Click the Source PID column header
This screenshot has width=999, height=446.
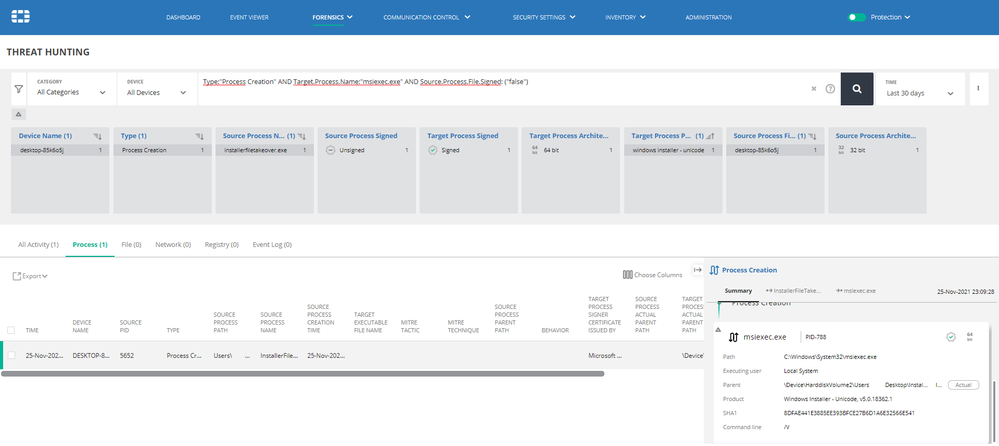(131, 326)
